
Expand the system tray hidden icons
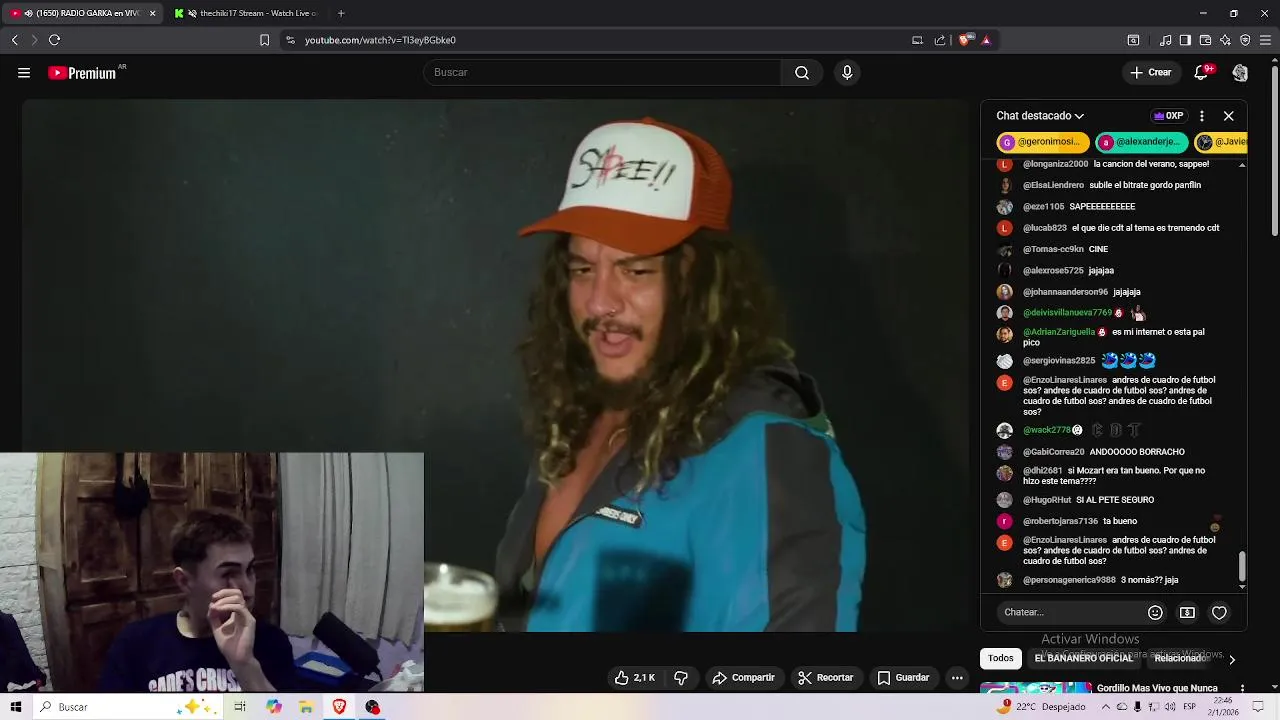click(x=1105, y=707)
